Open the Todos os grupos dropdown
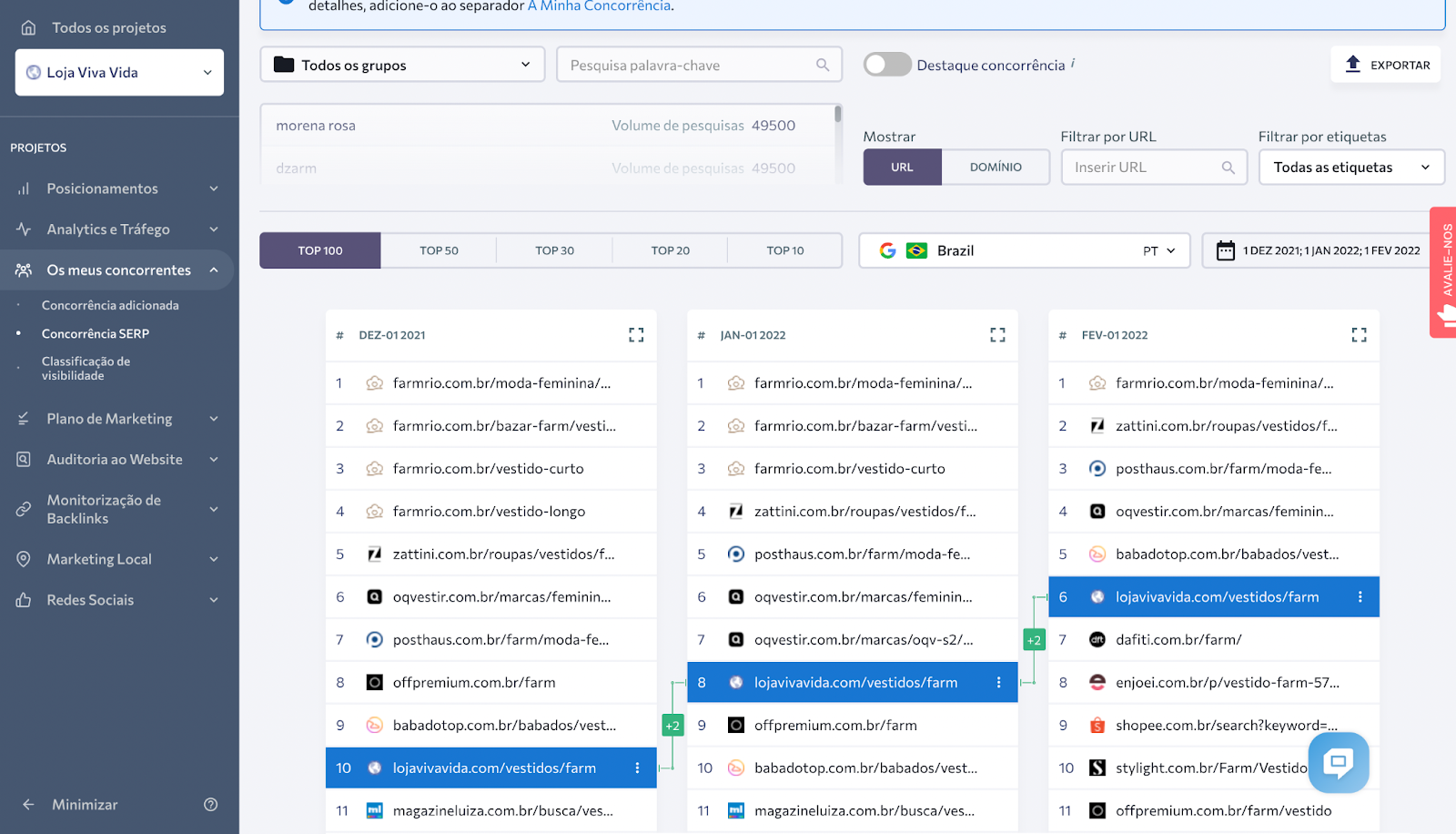The image size is (1456, 834). coord(402,65)
